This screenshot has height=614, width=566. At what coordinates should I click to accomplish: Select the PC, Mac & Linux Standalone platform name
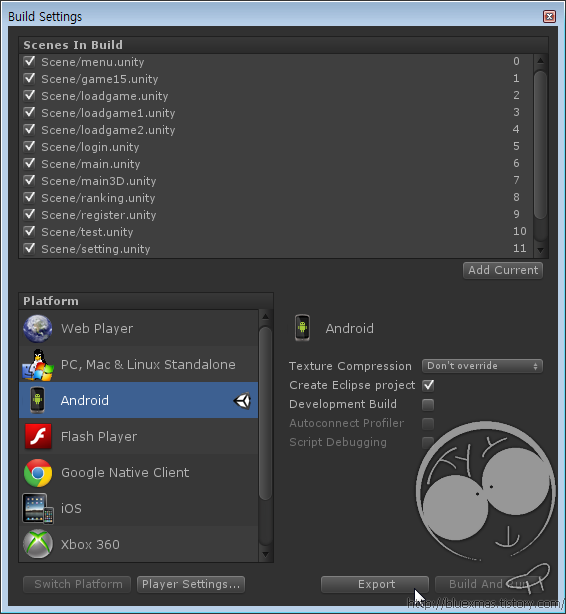tap(148, 365)
